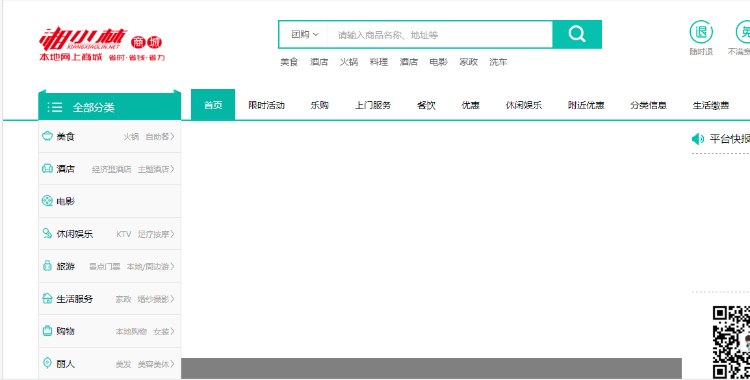750x380 pixels.
Task: Click the 料理 hot keyword link
Action: point(378,62)
